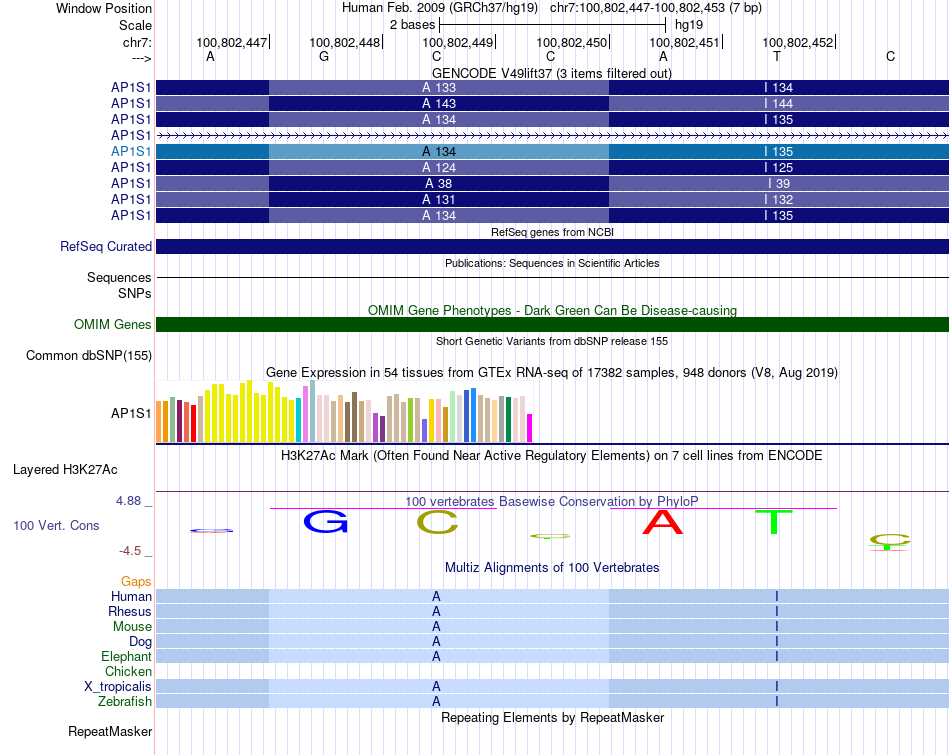This screenshot has height=755, width=950.
Task: Click the large blue G in PhyloP logo
Action: point(326,521)
